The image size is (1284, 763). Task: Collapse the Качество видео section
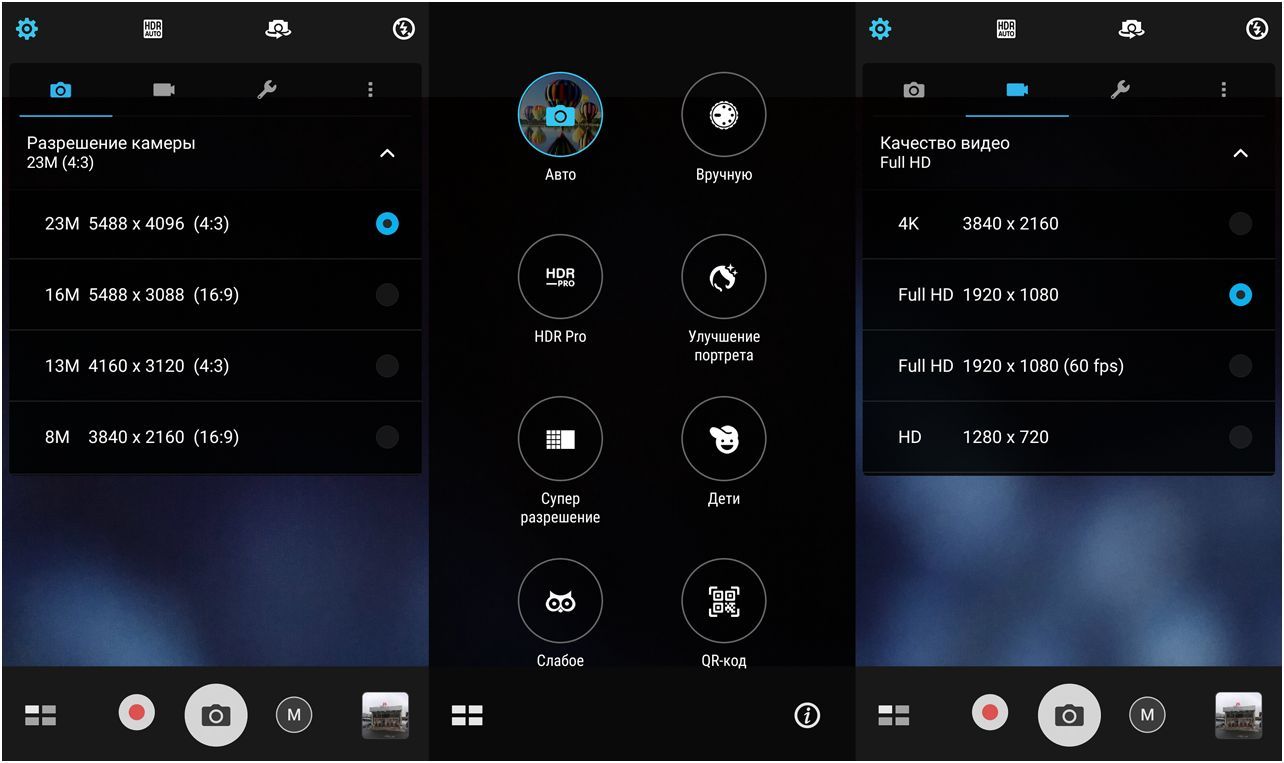click(x=1240, y=153)
